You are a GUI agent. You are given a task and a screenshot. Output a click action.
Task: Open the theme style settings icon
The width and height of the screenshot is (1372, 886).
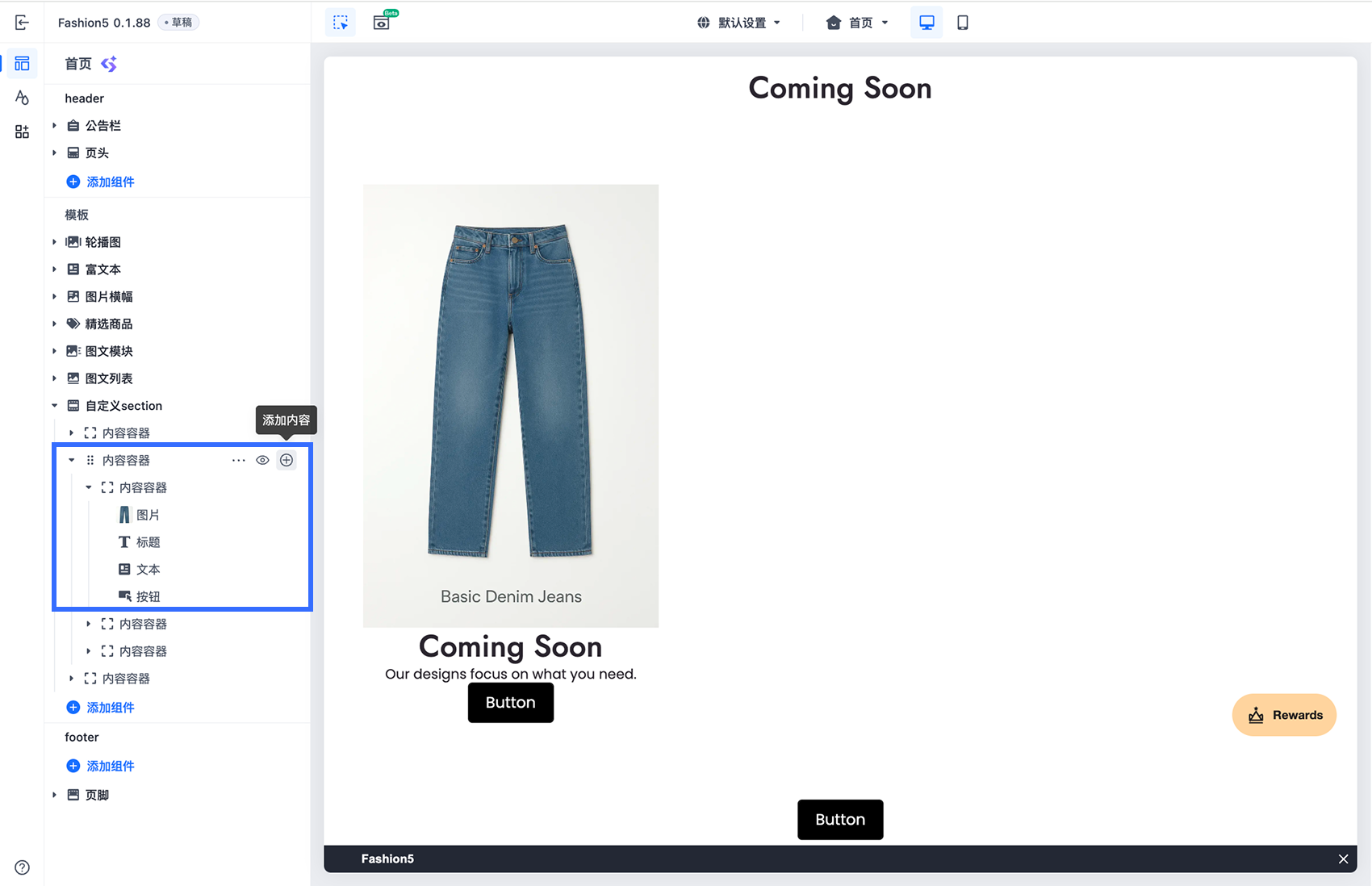click(22, 98)
